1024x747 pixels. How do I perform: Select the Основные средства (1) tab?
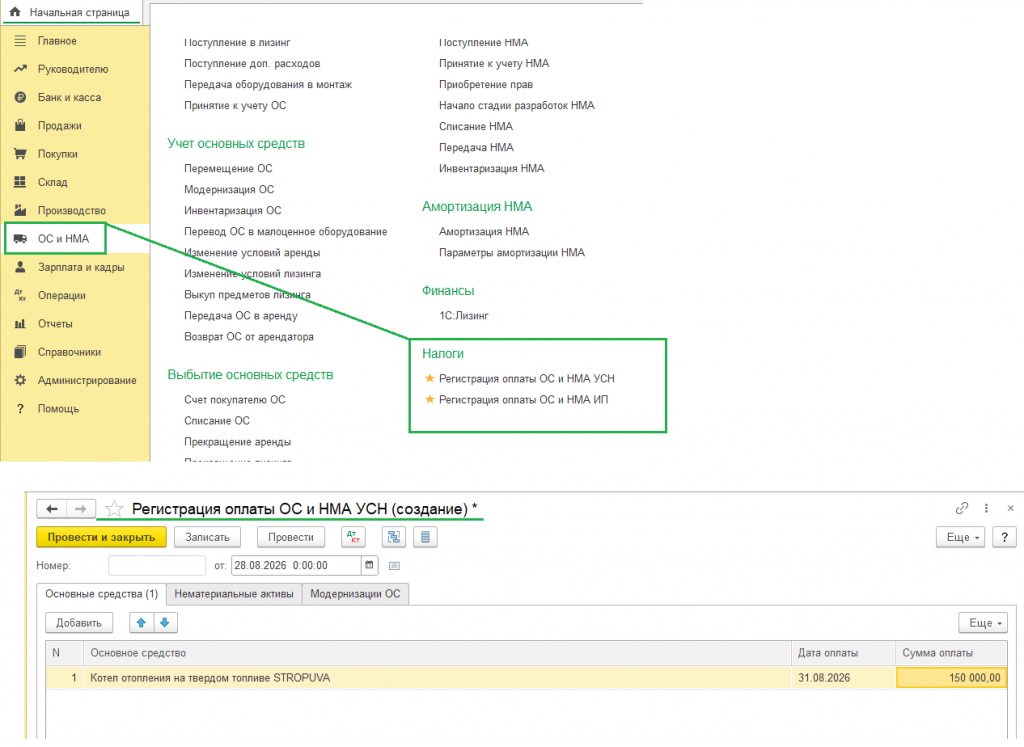point(101,594)
